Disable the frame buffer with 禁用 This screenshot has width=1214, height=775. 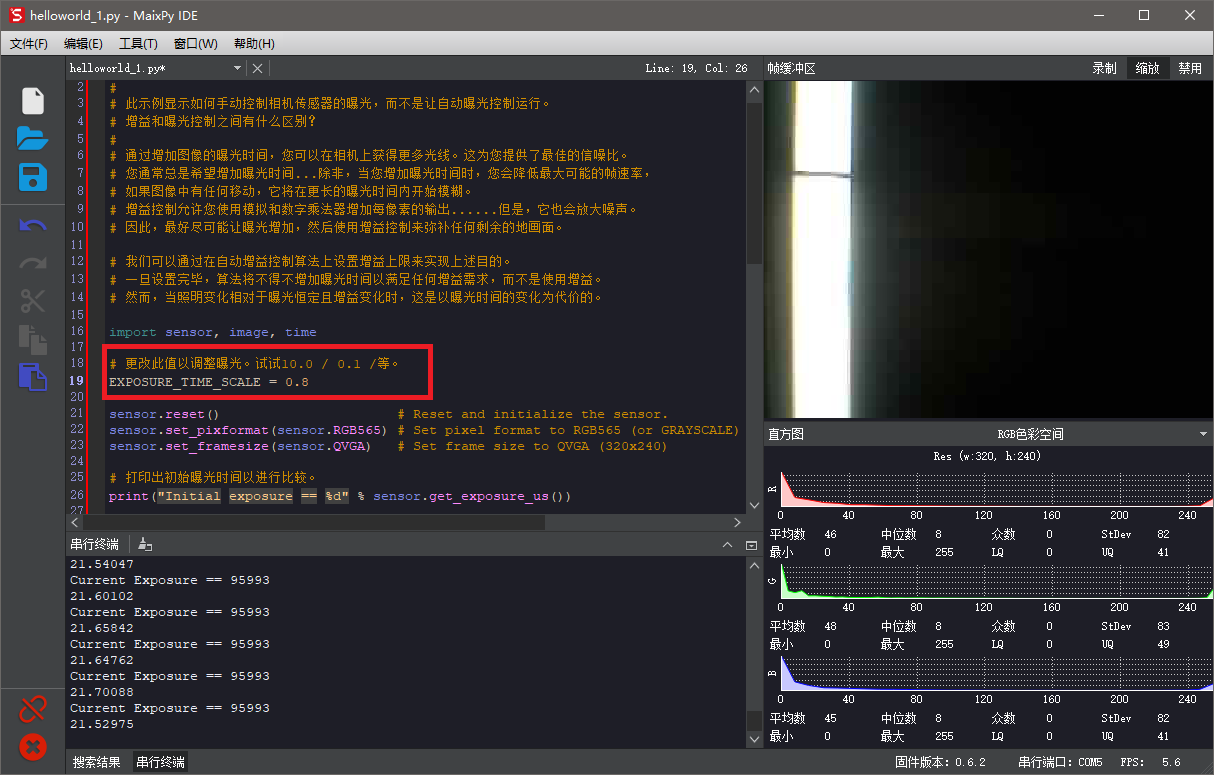pyautogui.click(x=1192, y=68)
